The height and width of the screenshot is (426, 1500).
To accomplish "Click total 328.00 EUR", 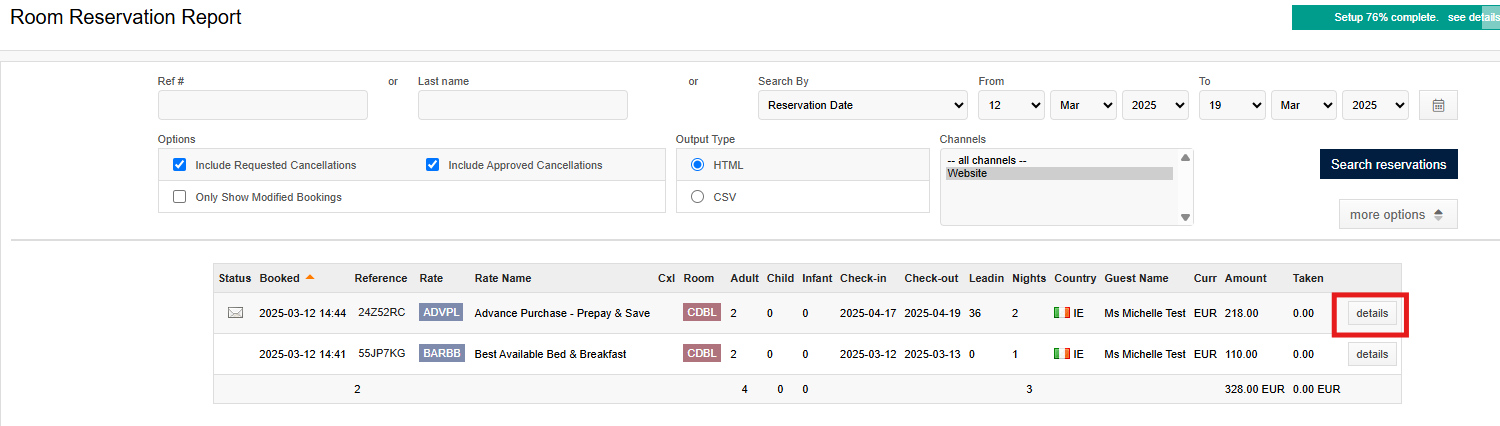I will (1254, 389).
